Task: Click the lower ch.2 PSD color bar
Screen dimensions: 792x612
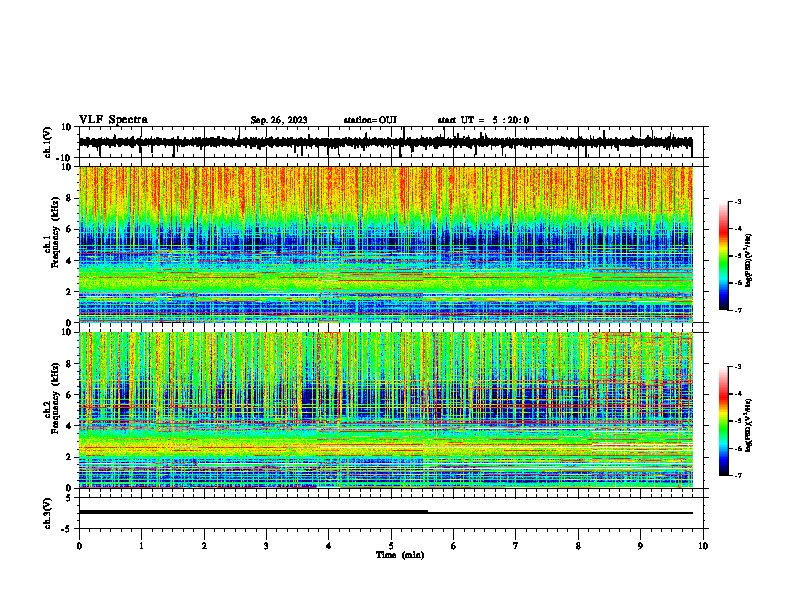Action: tap(724, 421)
